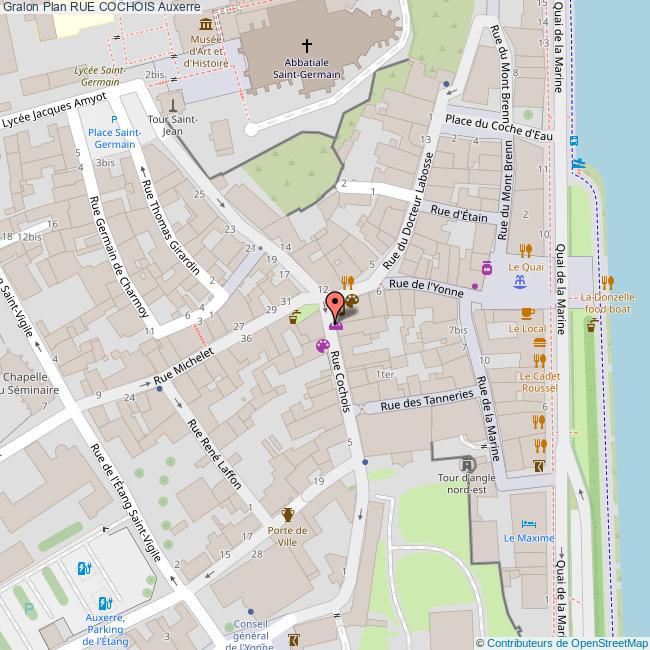Click the Le Maxime hotel bed icon
This screenshot has height=650, width=650.
click(528, 523)
